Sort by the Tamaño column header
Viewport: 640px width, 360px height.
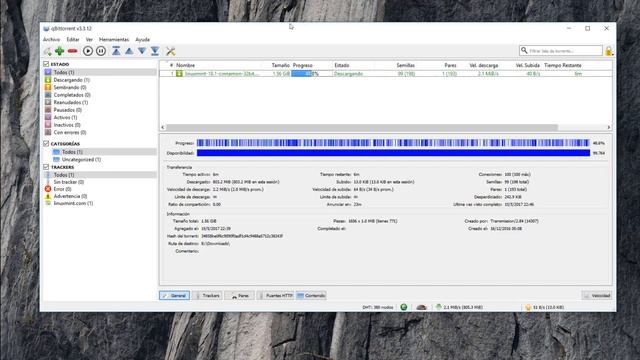(280, 65)
